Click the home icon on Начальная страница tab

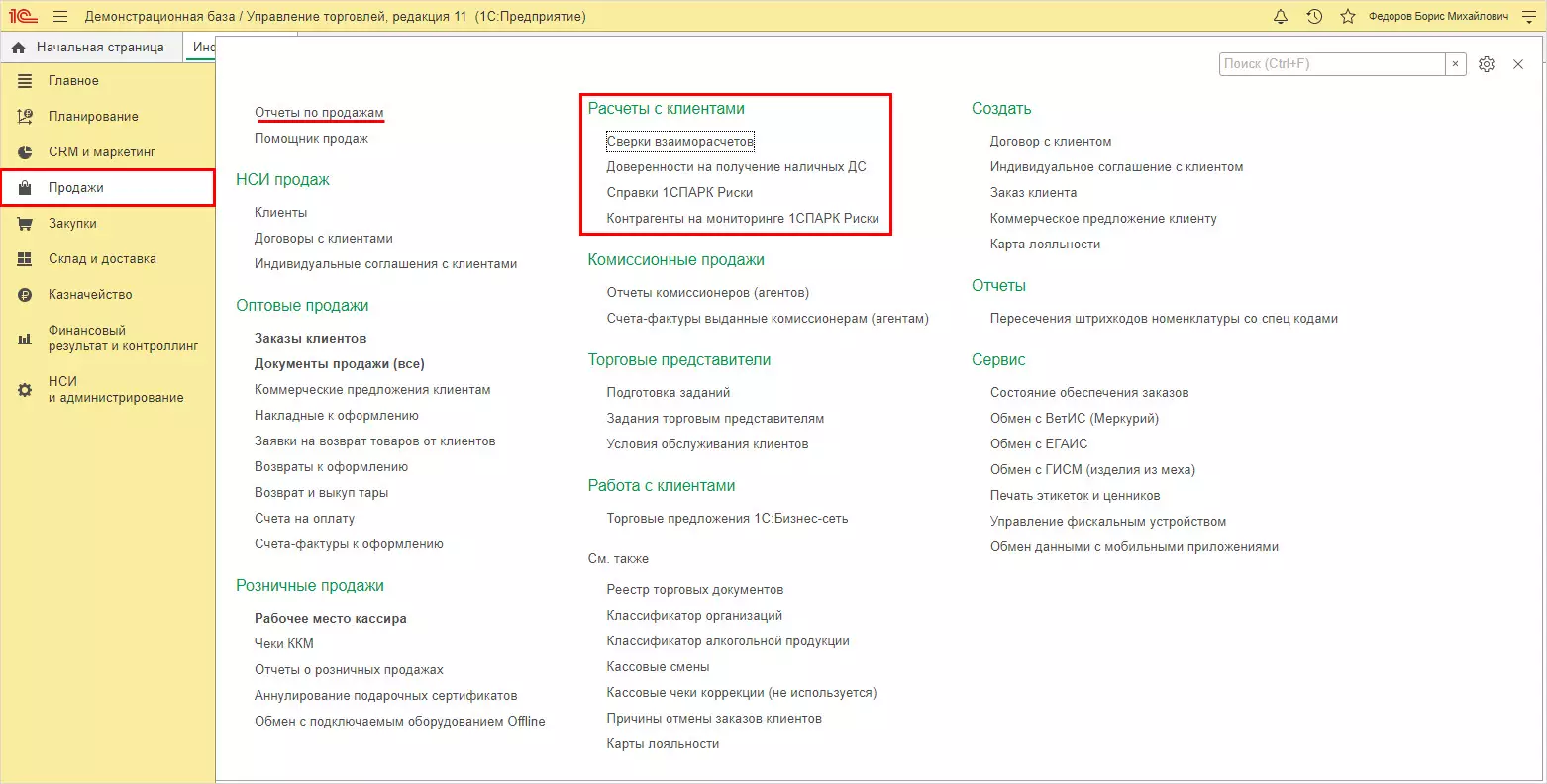18,48
